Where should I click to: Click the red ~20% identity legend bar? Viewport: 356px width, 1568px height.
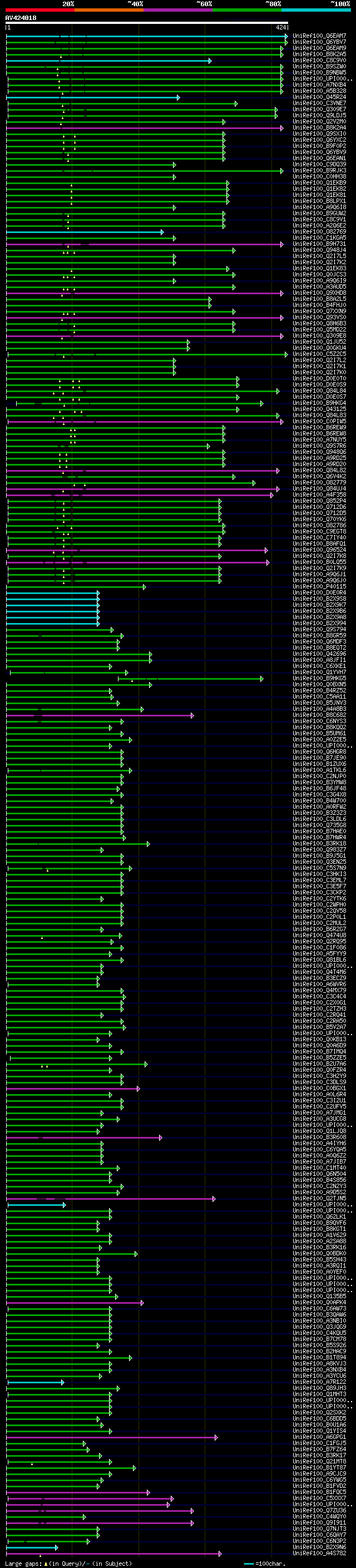pos(40,10)
